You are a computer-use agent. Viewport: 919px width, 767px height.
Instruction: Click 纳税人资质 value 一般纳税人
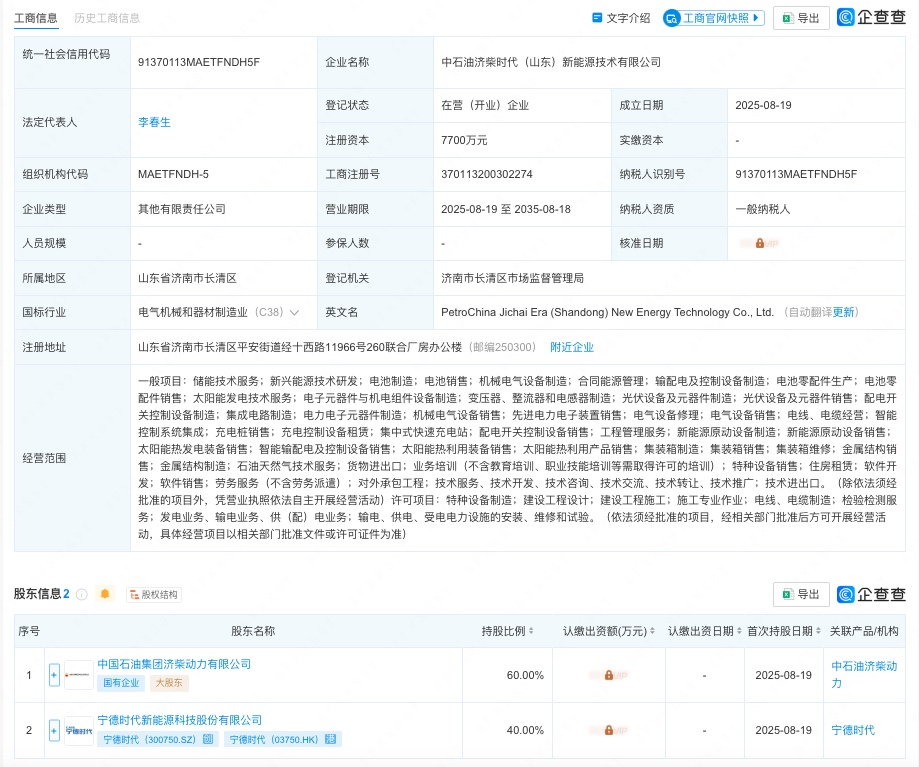coord(763,209)
